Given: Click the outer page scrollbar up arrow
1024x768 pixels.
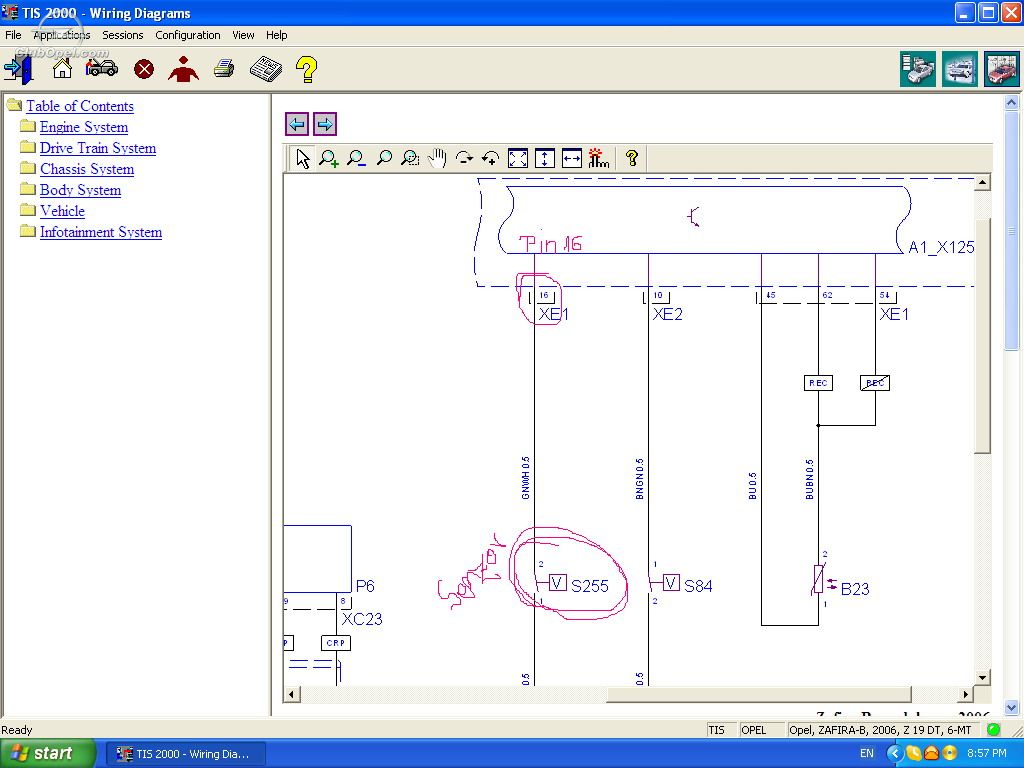Looking at the screenshot, I should coord(1011,103).
